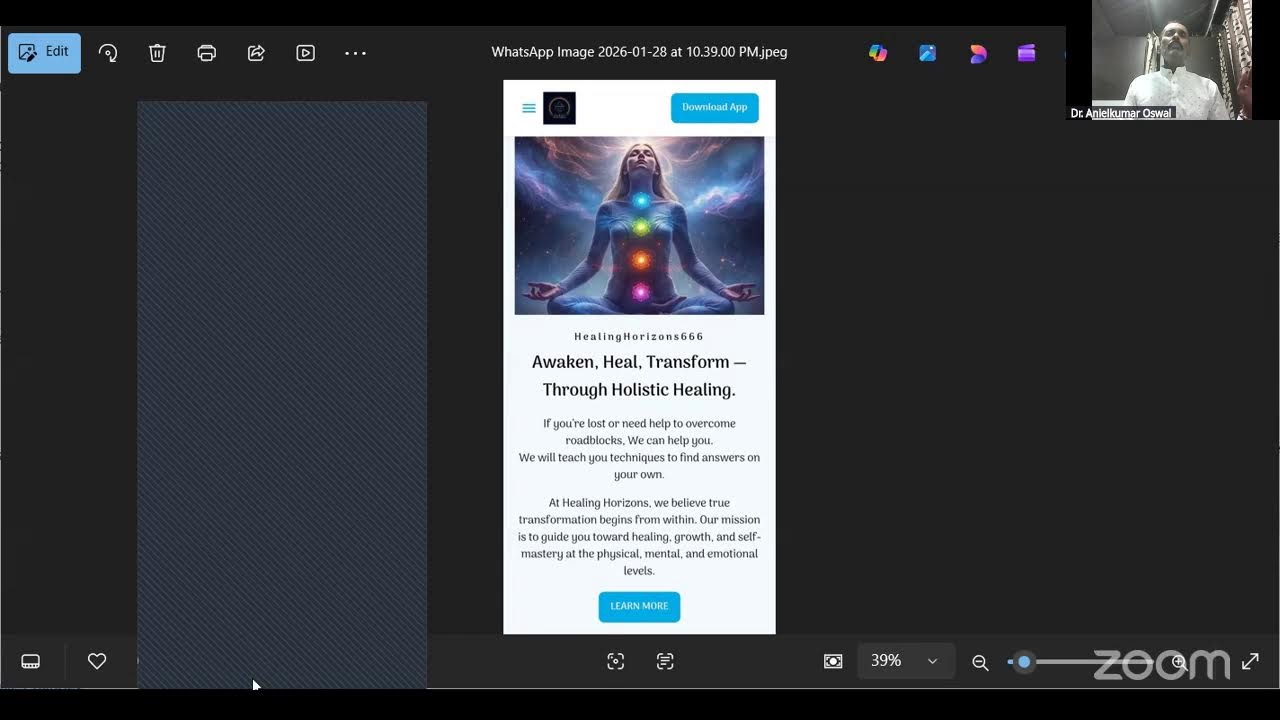Click the chakra meditation image
1280x720 pixels.
pos(639,226)
